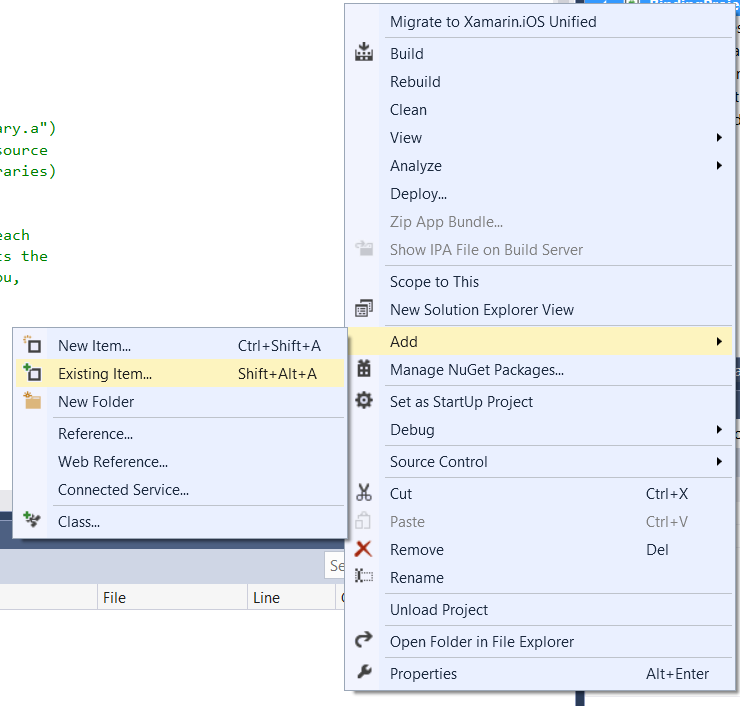Click the Manage NuGet Packages icon
Screen dimensions: 740x706
[x=363, y=369]
